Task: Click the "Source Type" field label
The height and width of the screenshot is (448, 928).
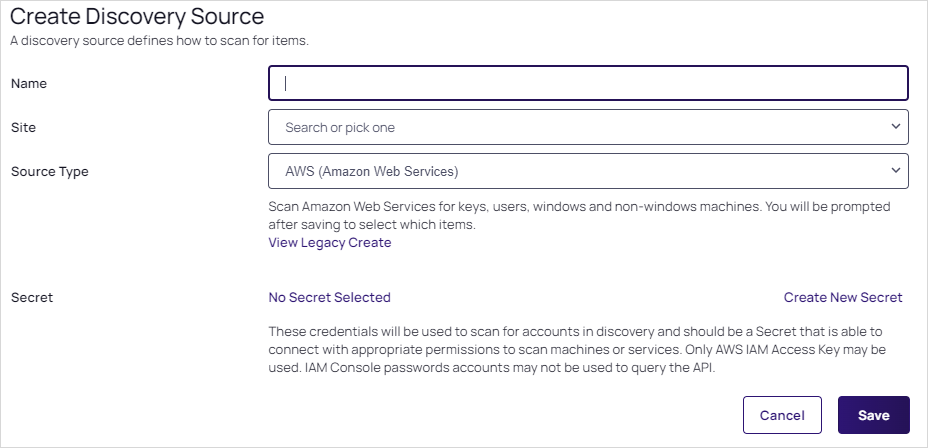Action: (50, 172)
